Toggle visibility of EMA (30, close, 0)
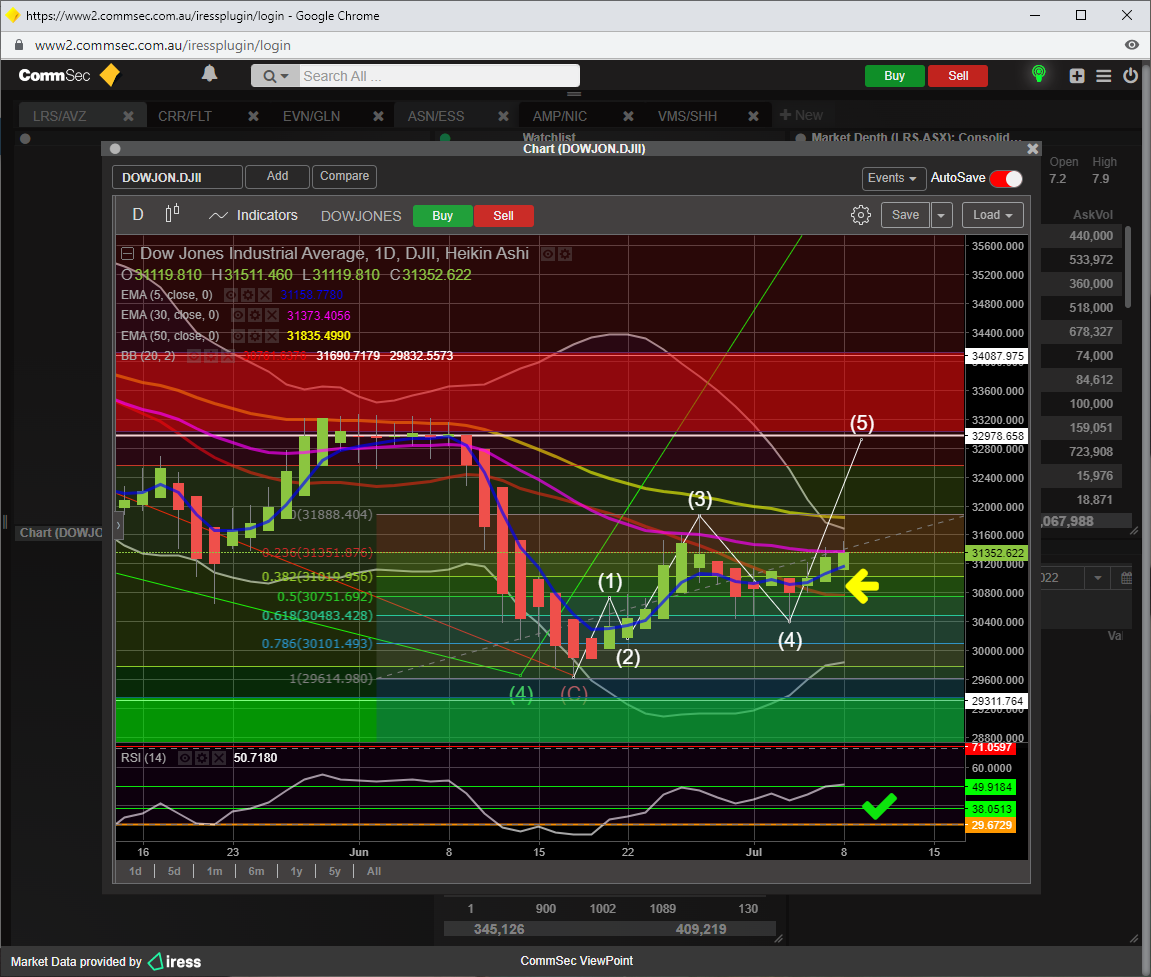The width and height of the screenshot is (1151, 977). tap(238, 315)
